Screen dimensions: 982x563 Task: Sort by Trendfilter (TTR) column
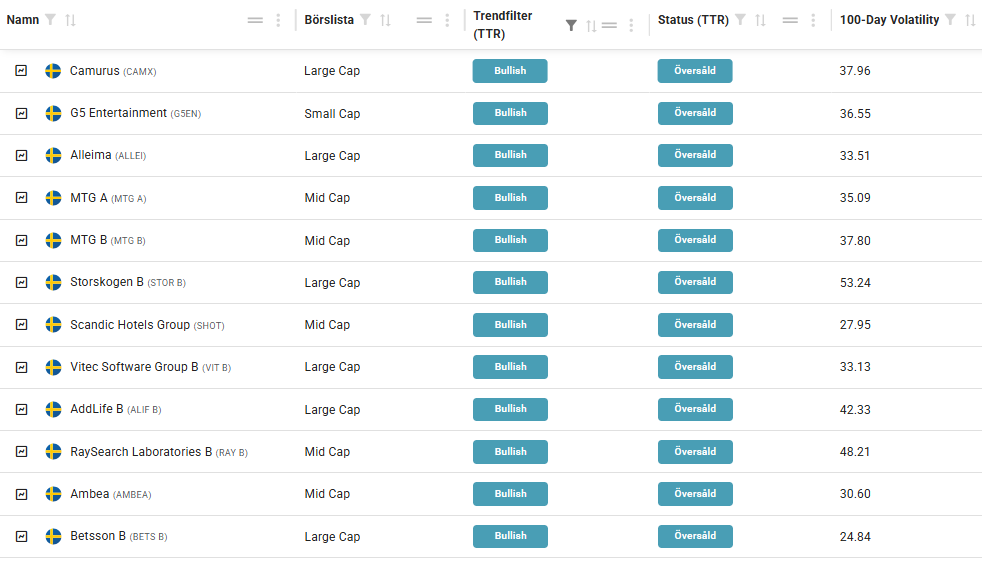(591, 26)
